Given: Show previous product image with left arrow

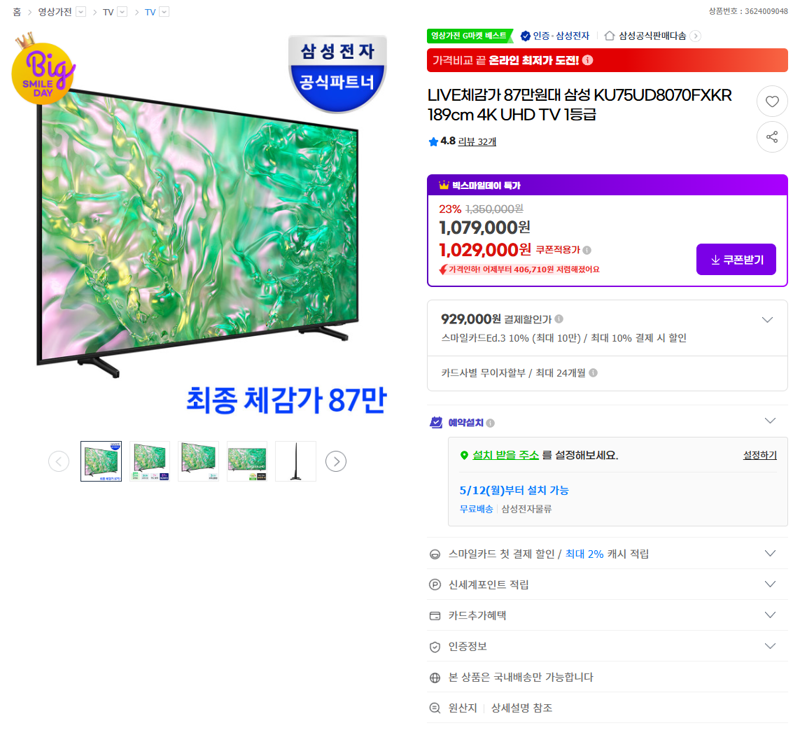Looking at the screenshot, I should click(x=59, y=461).
